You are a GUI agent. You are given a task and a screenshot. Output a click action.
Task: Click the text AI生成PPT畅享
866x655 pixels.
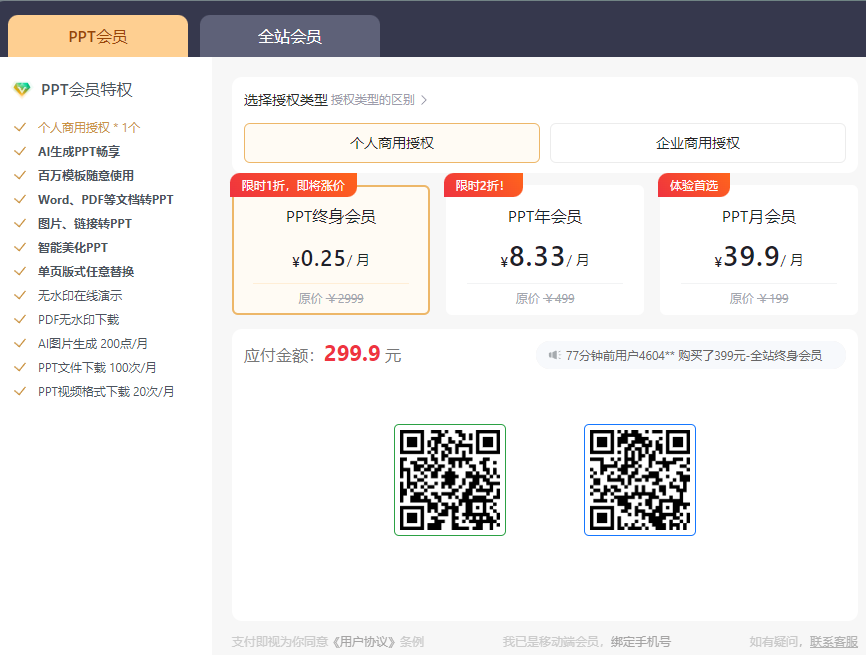click(x=79, y=151)
